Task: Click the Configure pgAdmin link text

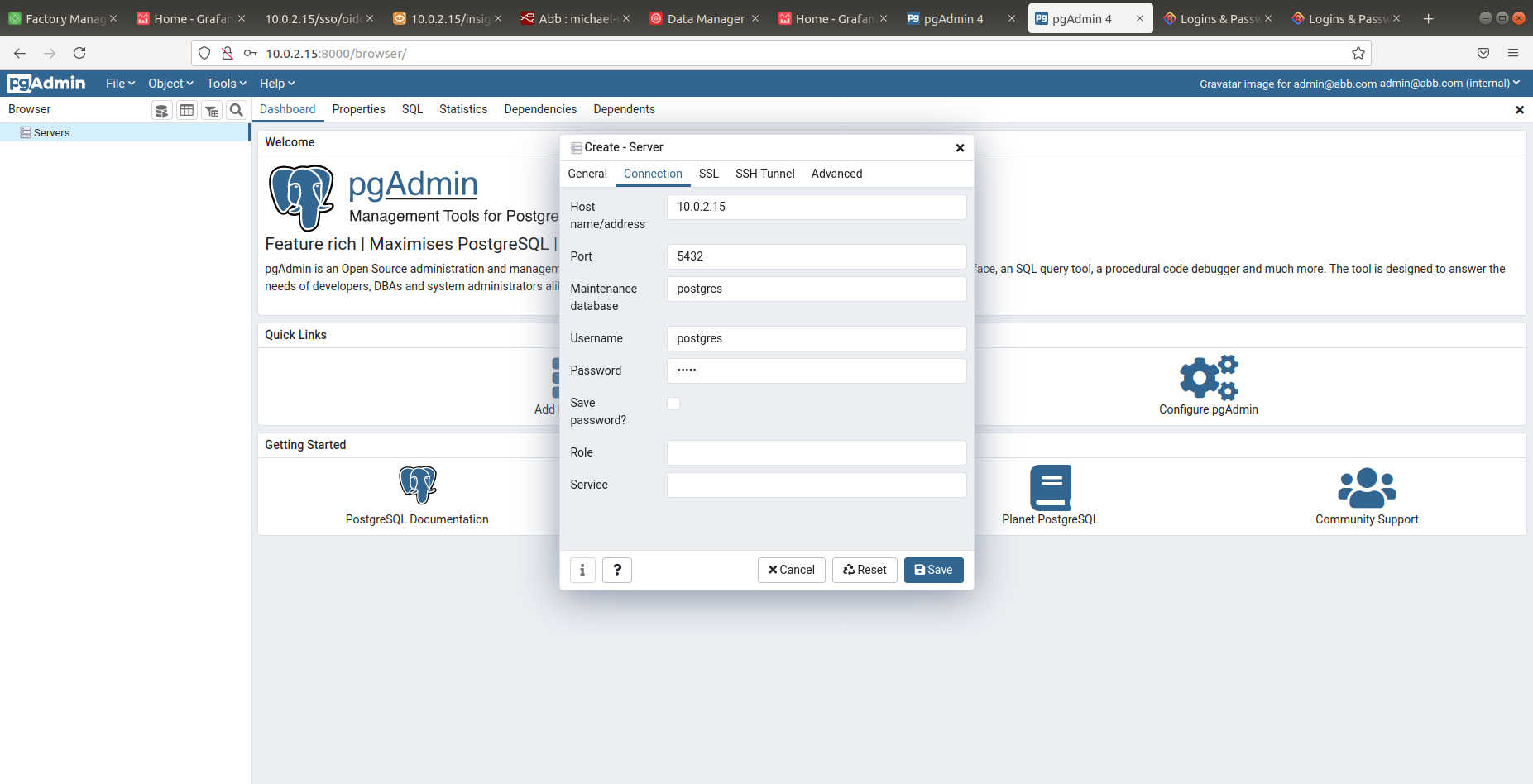Action: 1208,409
